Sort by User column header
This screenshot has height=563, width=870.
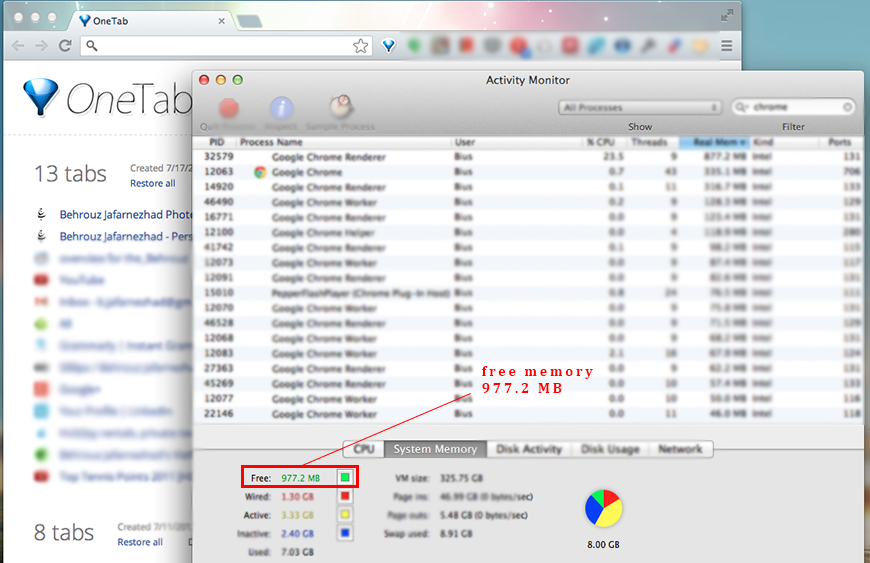pos(516,143)
